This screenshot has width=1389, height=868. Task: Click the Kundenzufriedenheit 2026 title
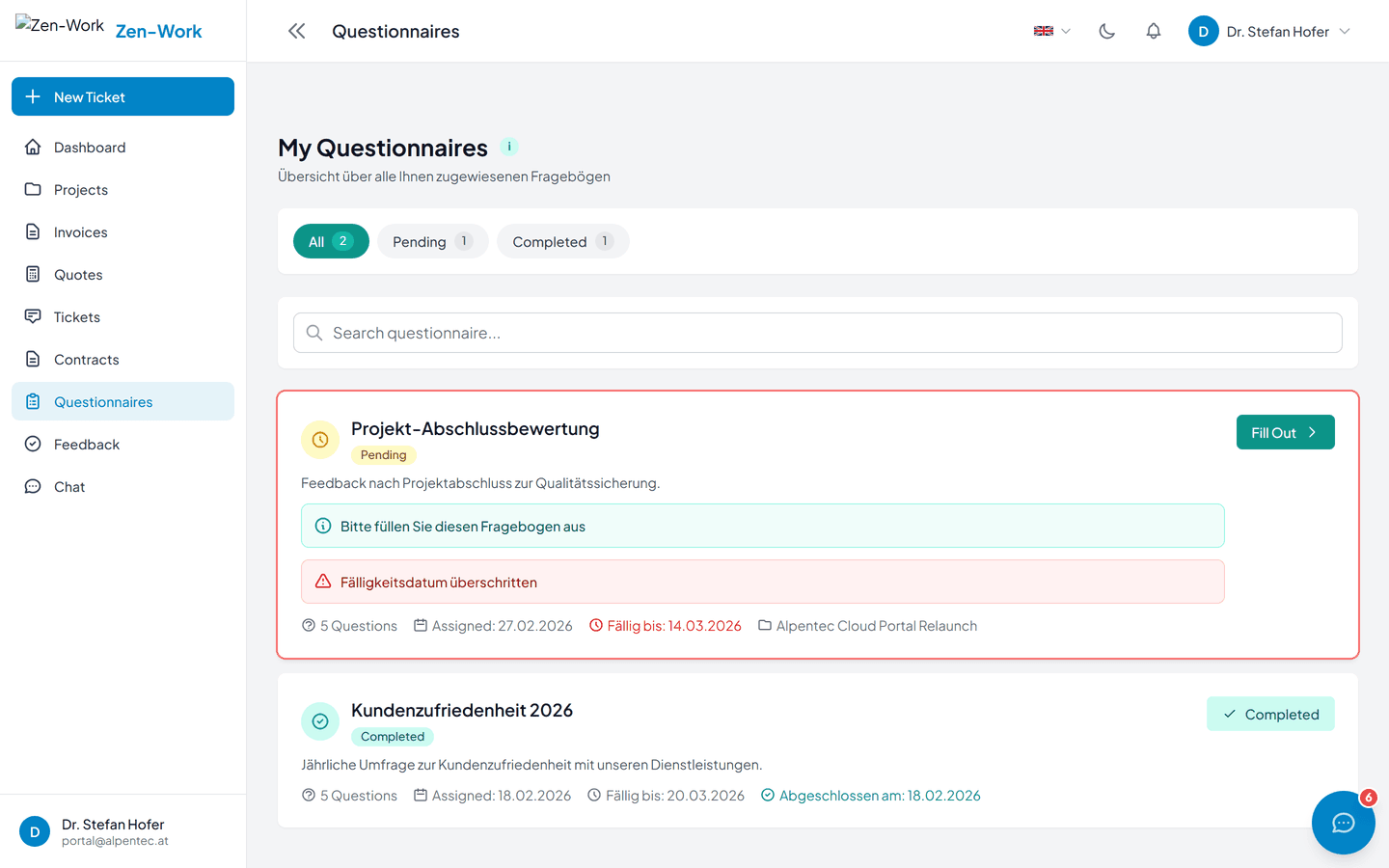tap(462, 710)
